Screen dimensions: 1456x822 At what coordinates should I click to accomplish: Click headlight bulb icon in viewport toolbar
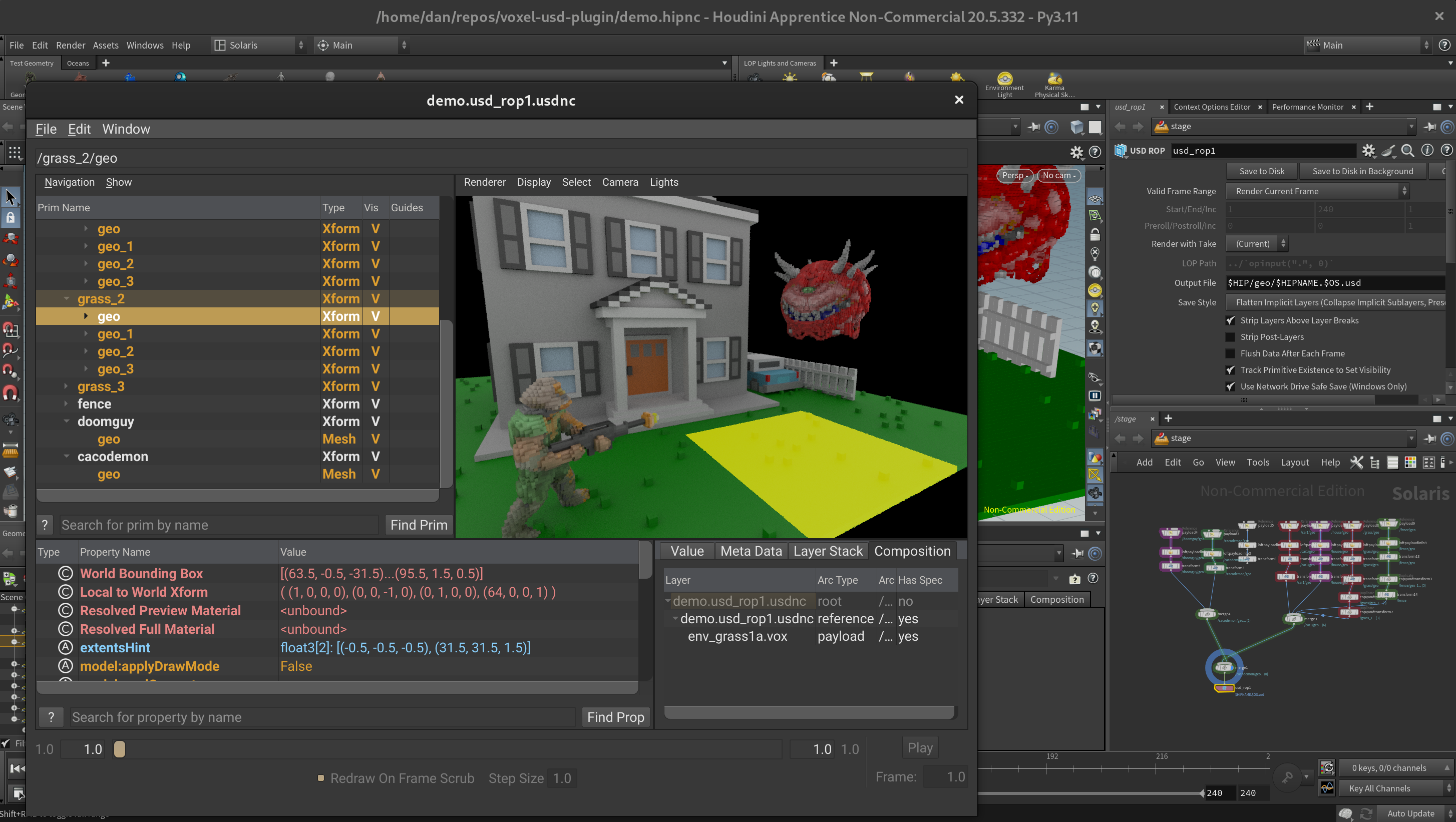click(1095, 308)
